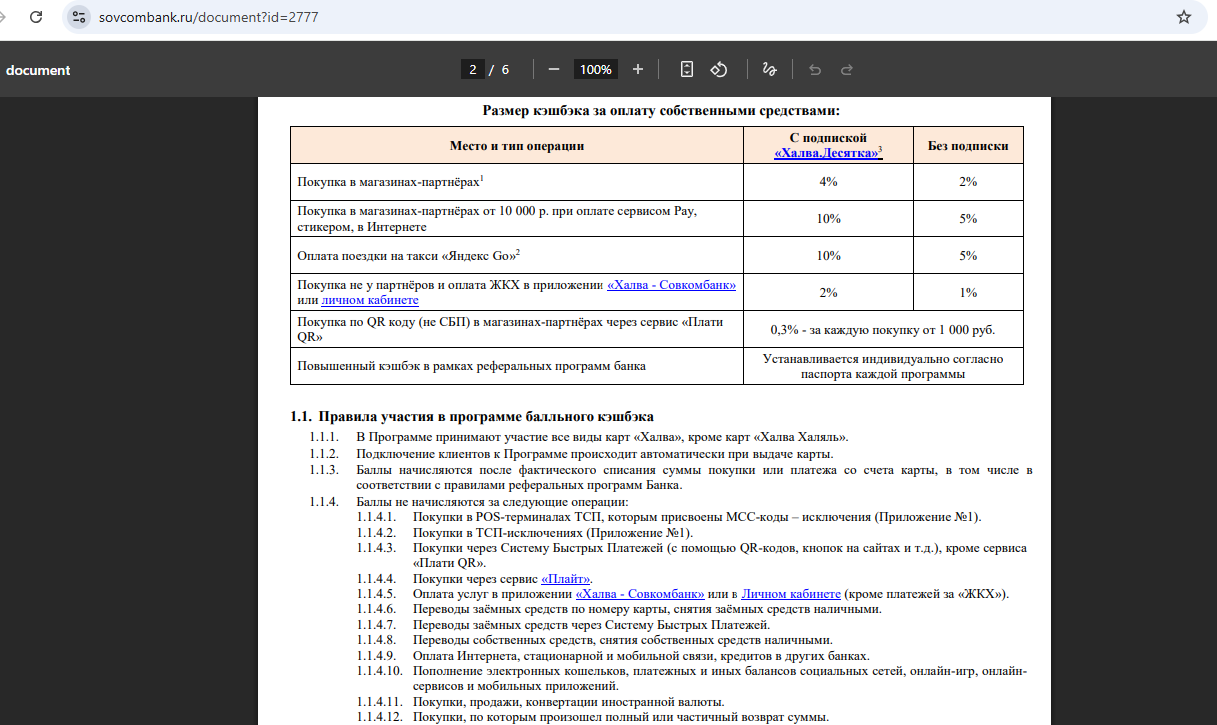Image resolution: width=1217 pixels, height=725 pixels.
Task: Toggle fit to page in PDF toolbar
Action: click(687, 69)
